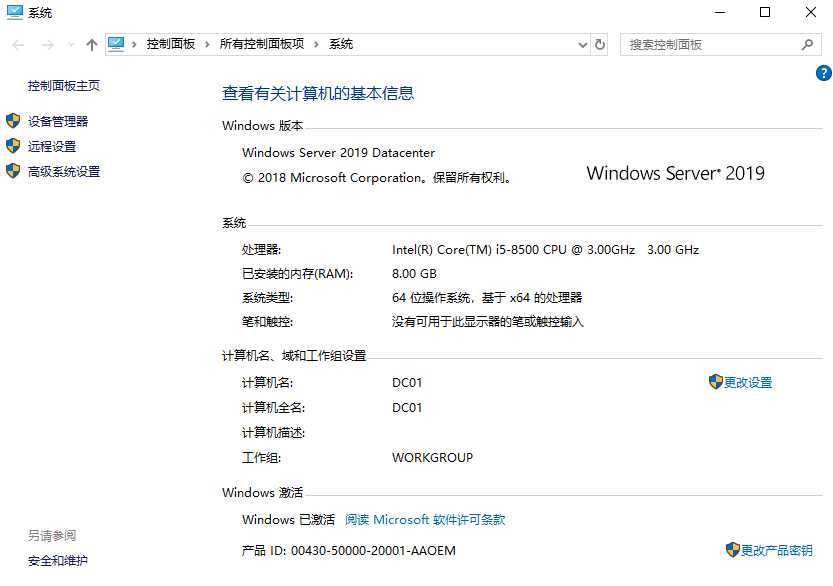Click the system icon in title bar
This screenshot has height=586, width=833.
tap(15, 12)
